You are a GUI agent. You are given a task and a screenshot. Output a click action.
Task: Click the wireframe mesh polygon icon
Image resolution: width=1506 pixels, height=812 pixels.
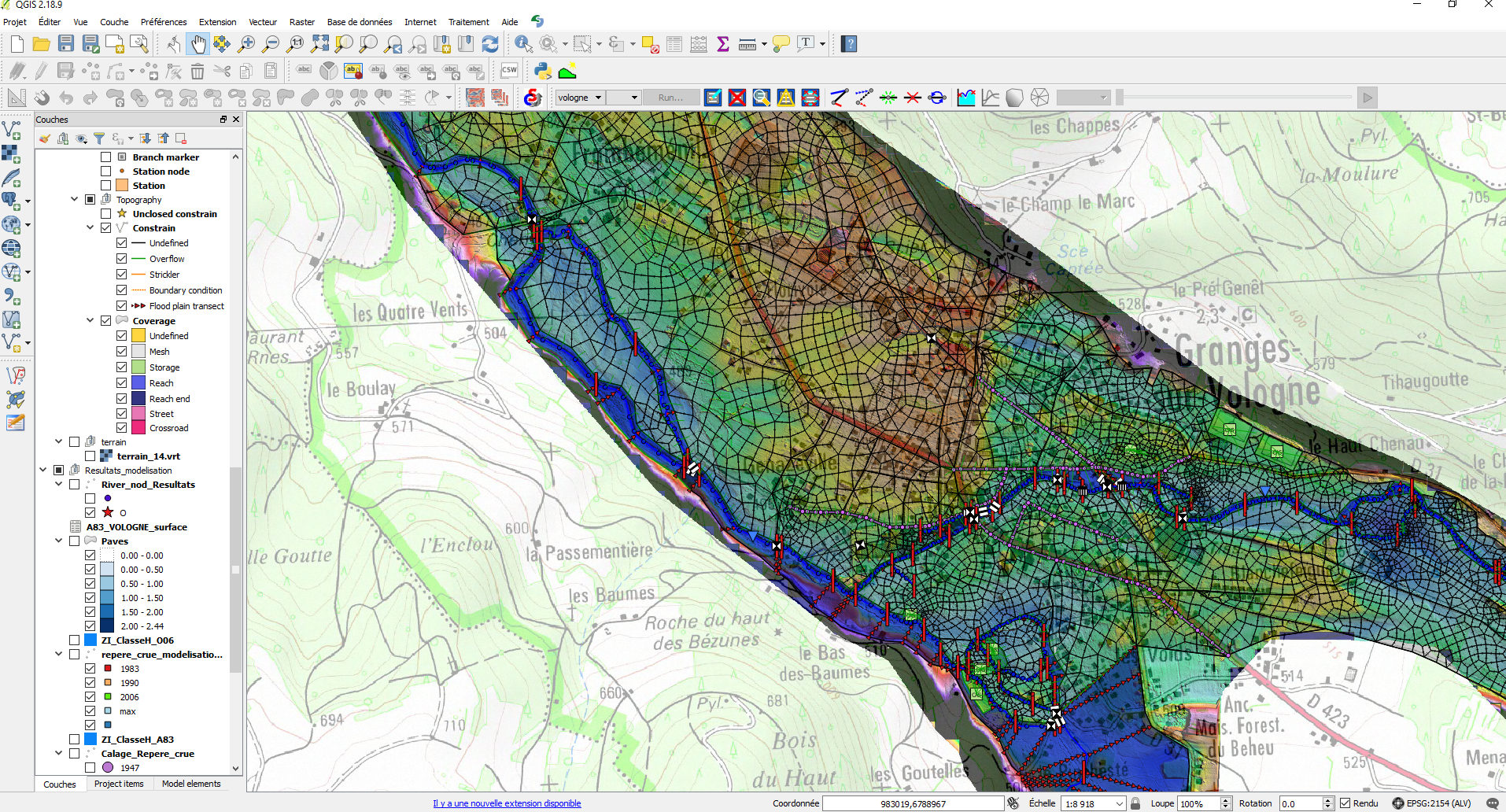(1039, 98)
